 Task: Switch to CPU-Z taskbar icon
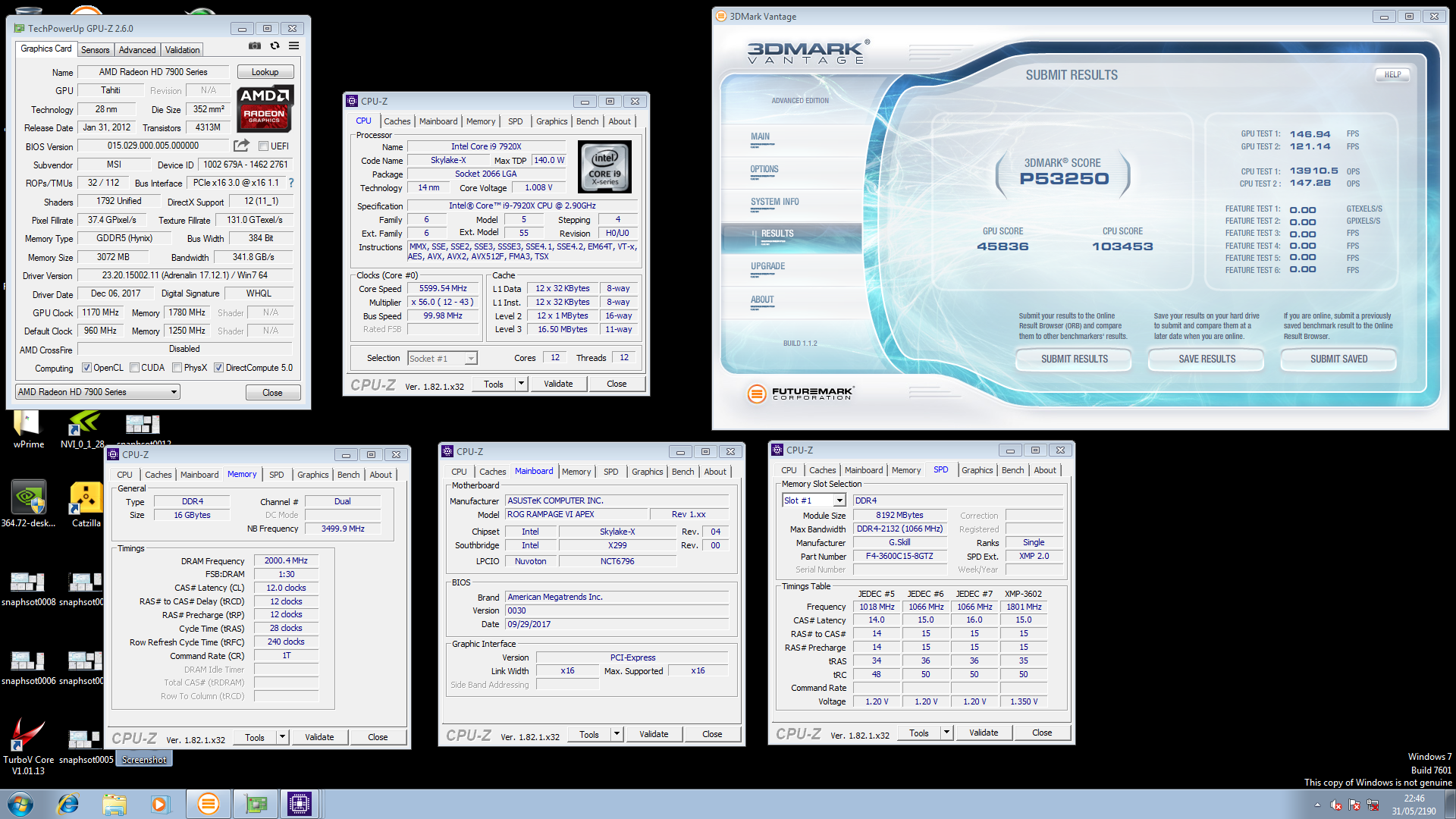click(x=300, y=804)
